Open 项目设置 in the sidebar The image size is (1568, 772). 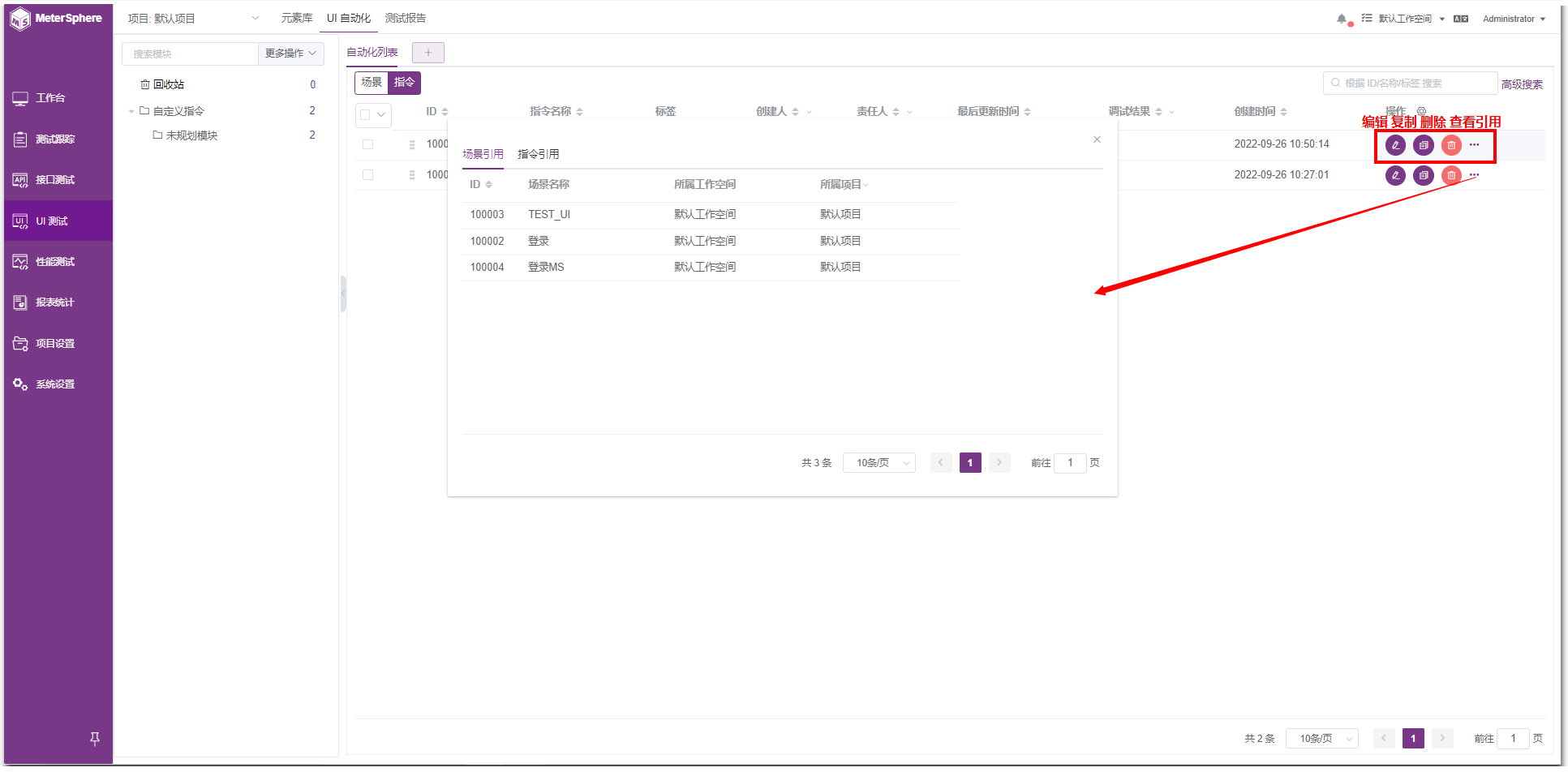tap(58, 344)
